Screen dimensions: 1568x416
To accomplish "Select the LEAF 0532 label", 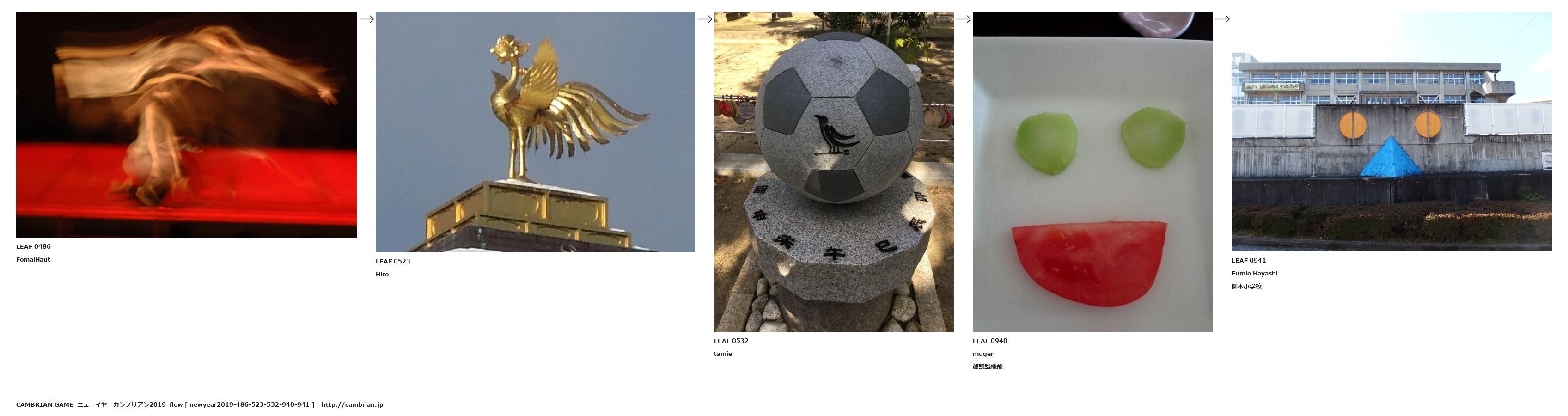I will coord(731,341).
